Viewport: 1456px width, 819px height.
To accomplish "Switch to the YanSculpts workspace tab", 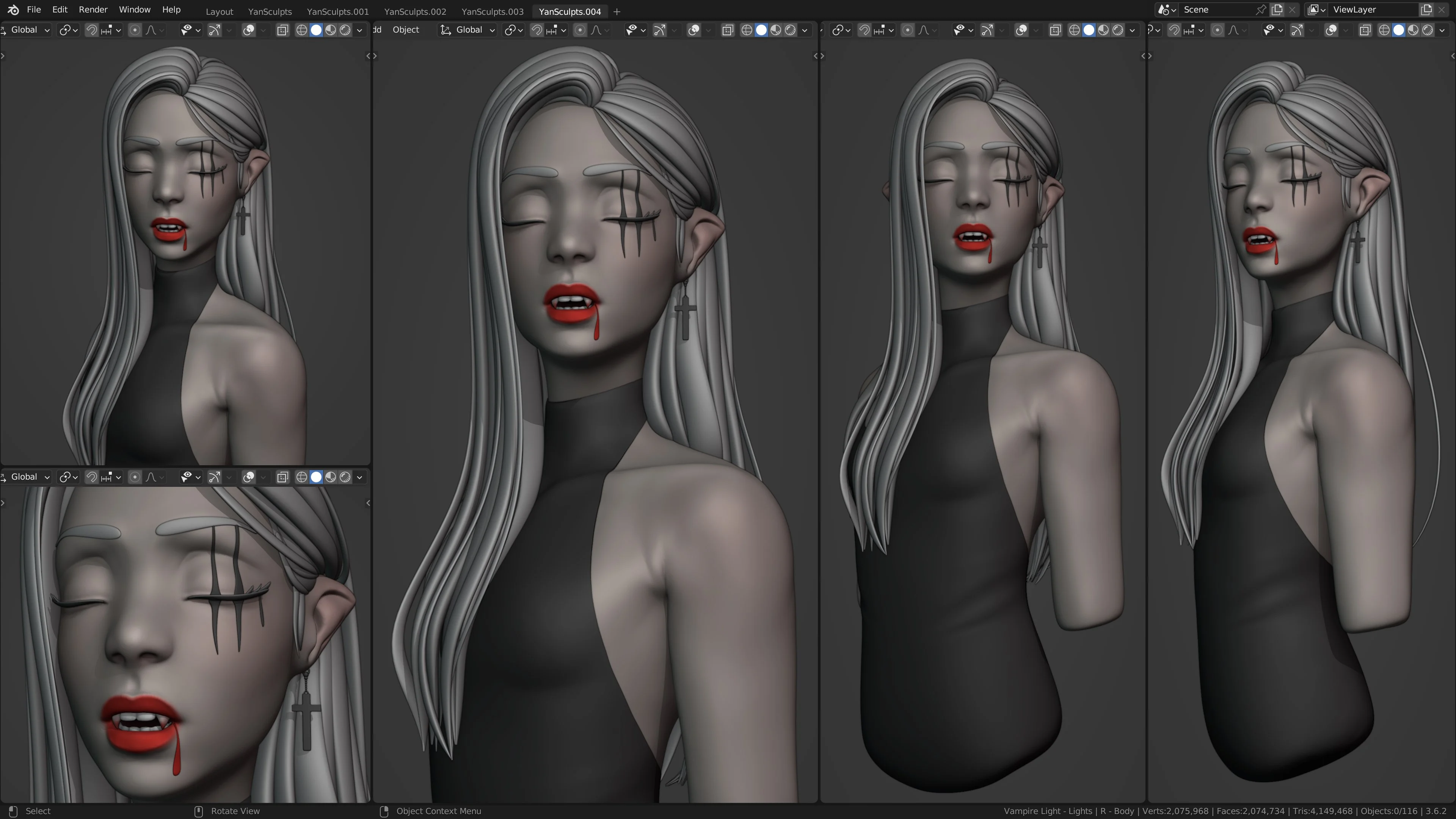I will point(270,11).
